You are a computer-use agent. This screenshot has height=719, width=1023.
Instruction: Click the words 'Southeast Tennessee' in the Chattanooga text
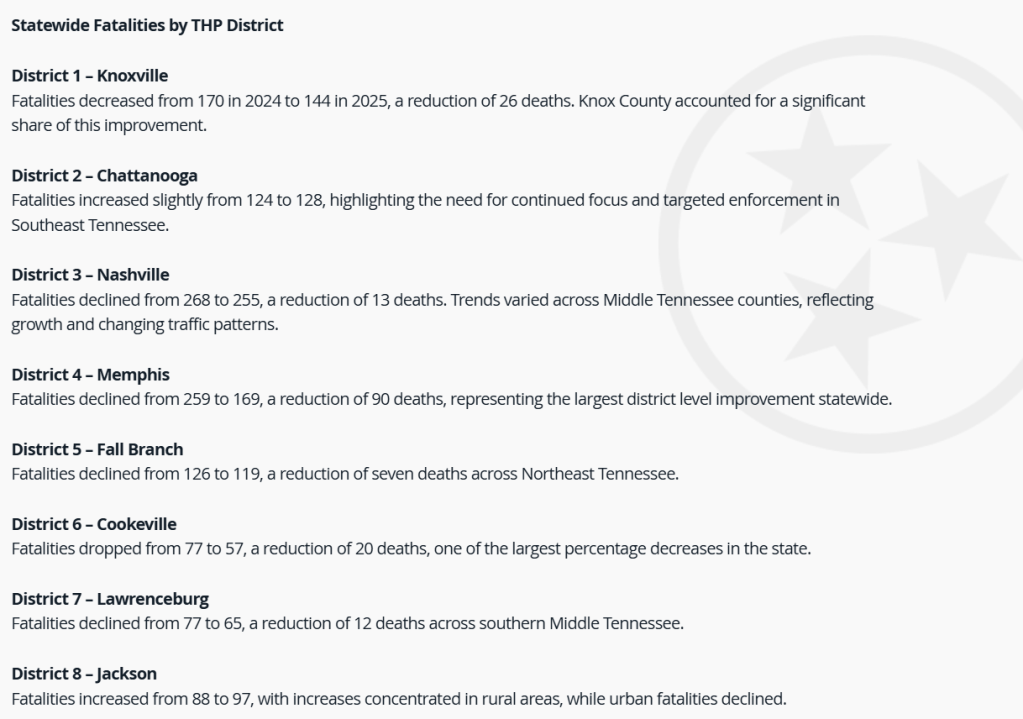pos(88,226)
